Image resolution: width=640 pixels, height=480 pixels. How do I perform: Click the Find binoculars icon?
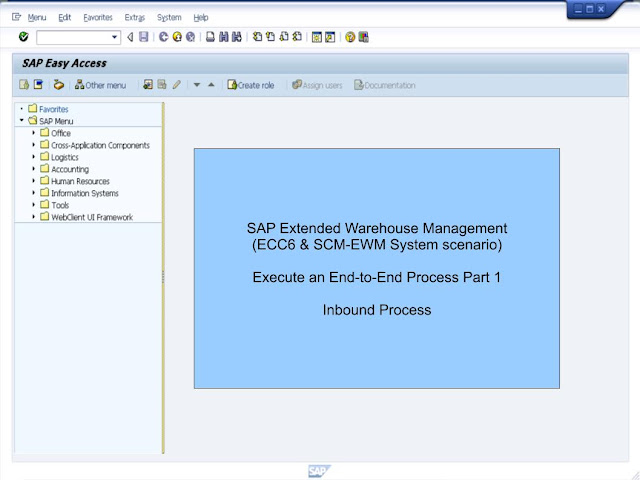[x=224, y=37]
